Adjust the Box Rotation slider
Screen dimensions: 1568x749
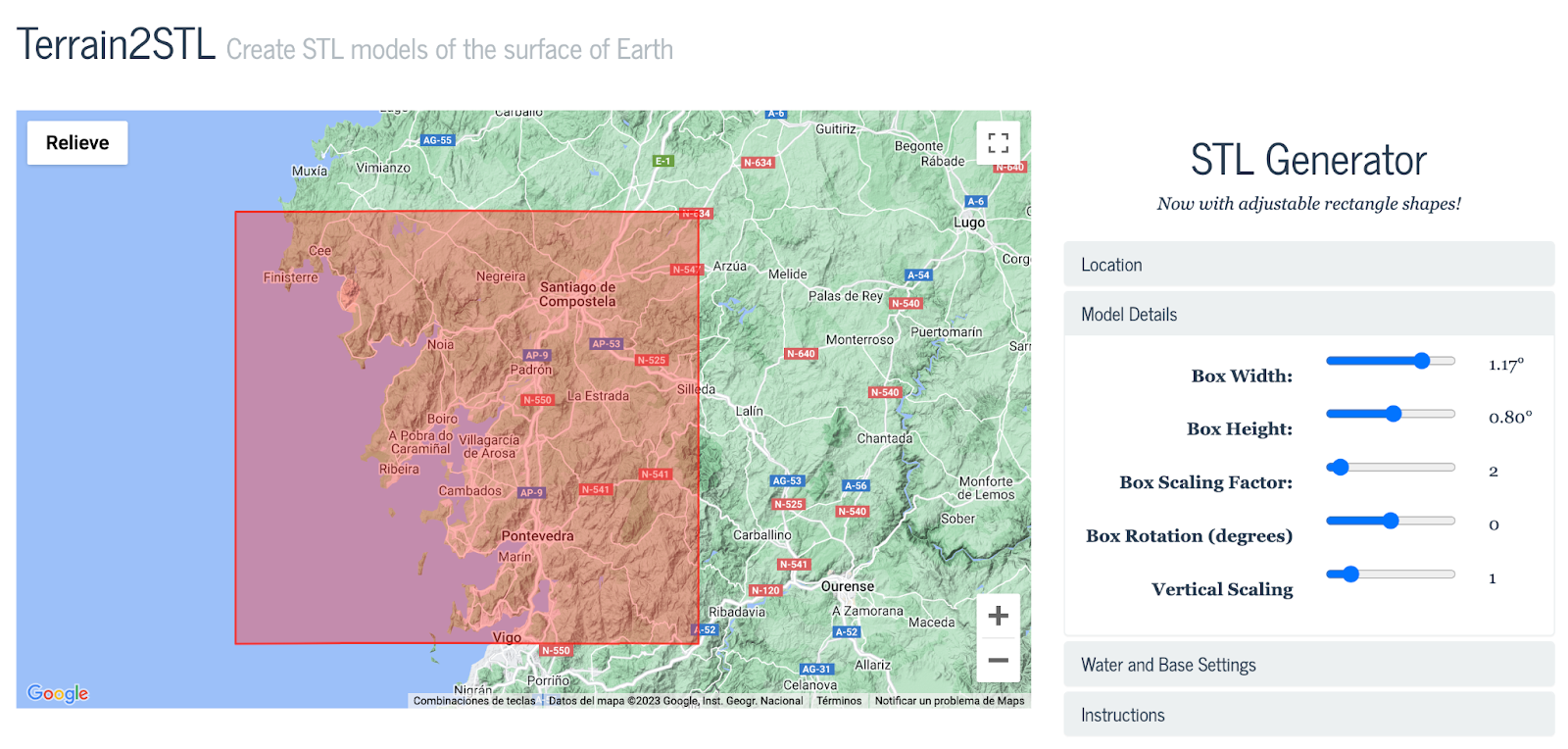[x=1390, y=521]
